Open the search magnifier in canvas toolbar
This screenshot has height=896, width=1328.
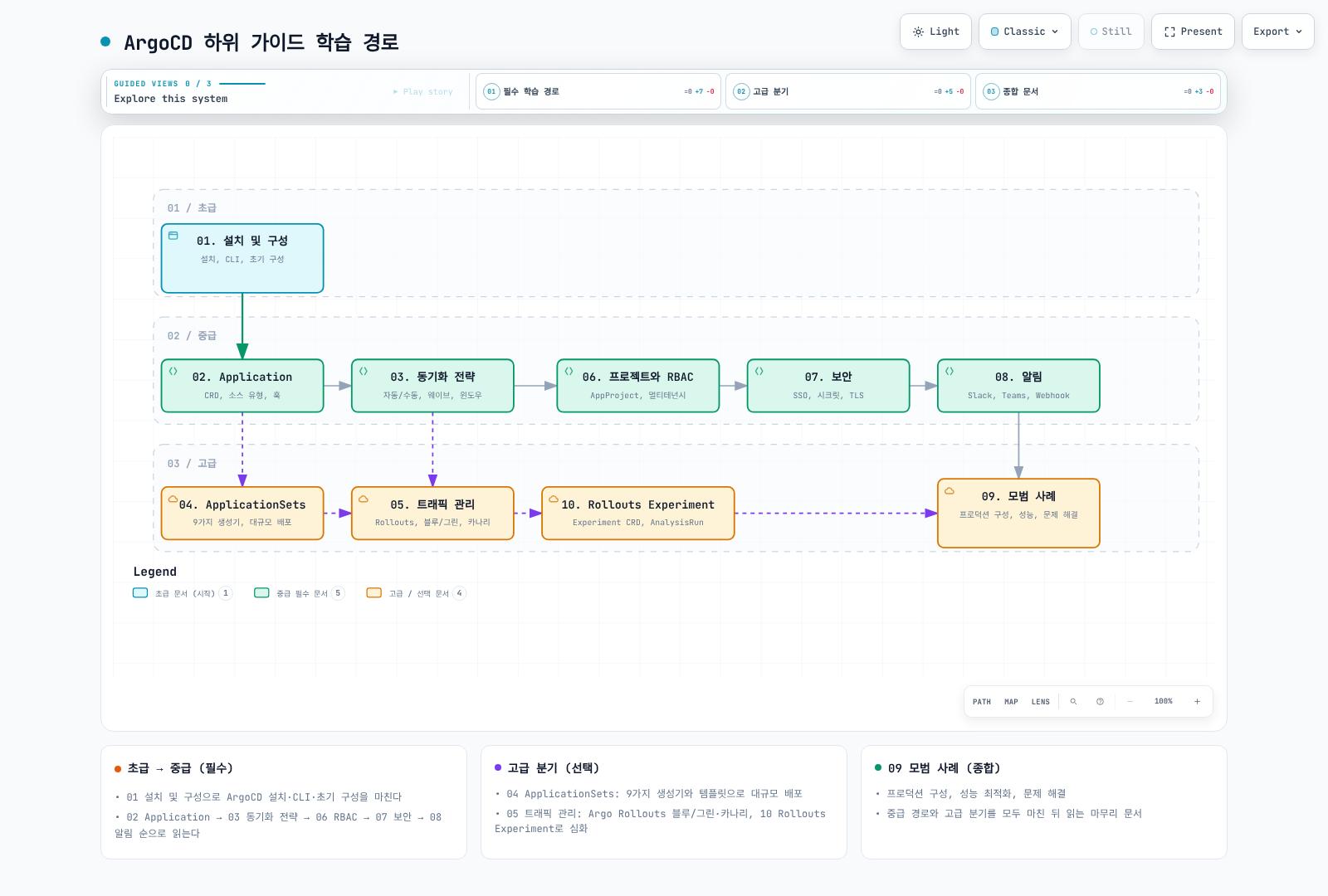[1073, 702]
